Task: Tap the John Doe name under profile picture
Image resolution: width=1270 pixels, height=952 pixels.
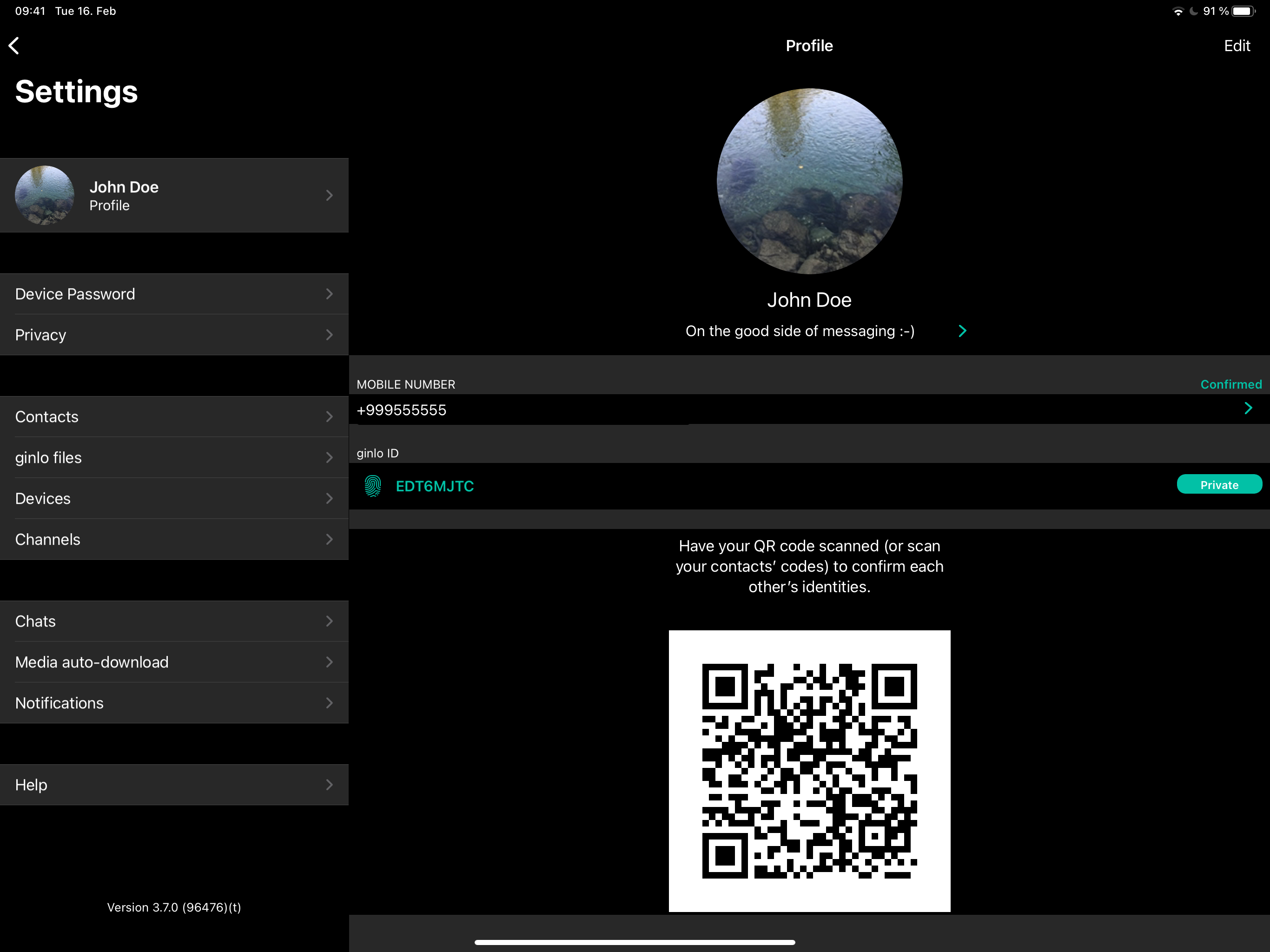Action: 809,300
